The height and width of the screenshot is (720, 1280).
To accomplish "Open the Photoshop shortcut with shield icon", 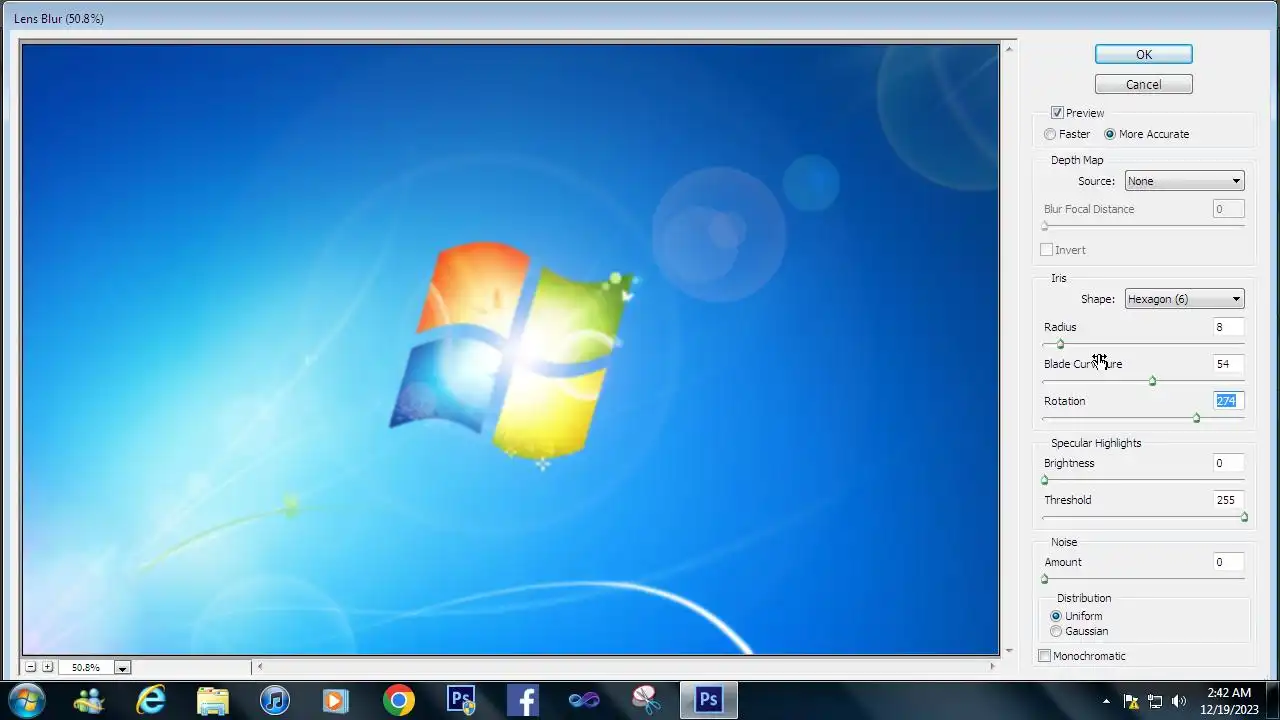I will tap(461, 700).
